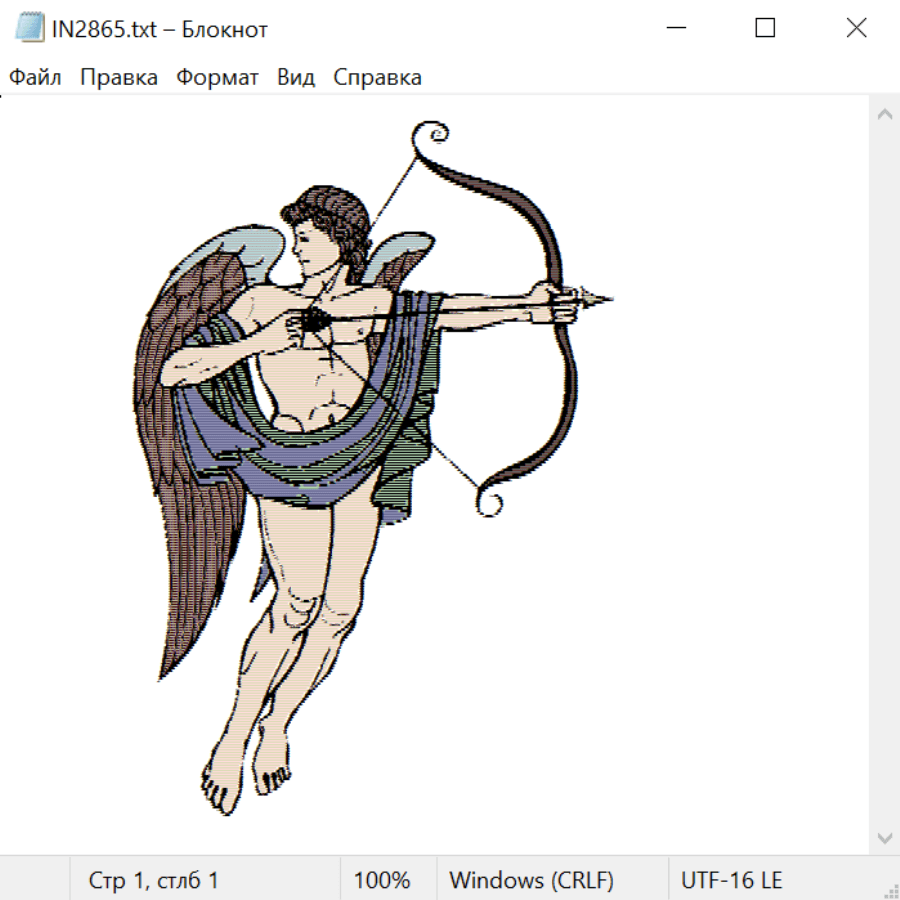
Task: Close the IN2865.txt window
Action: click(856, 29)
